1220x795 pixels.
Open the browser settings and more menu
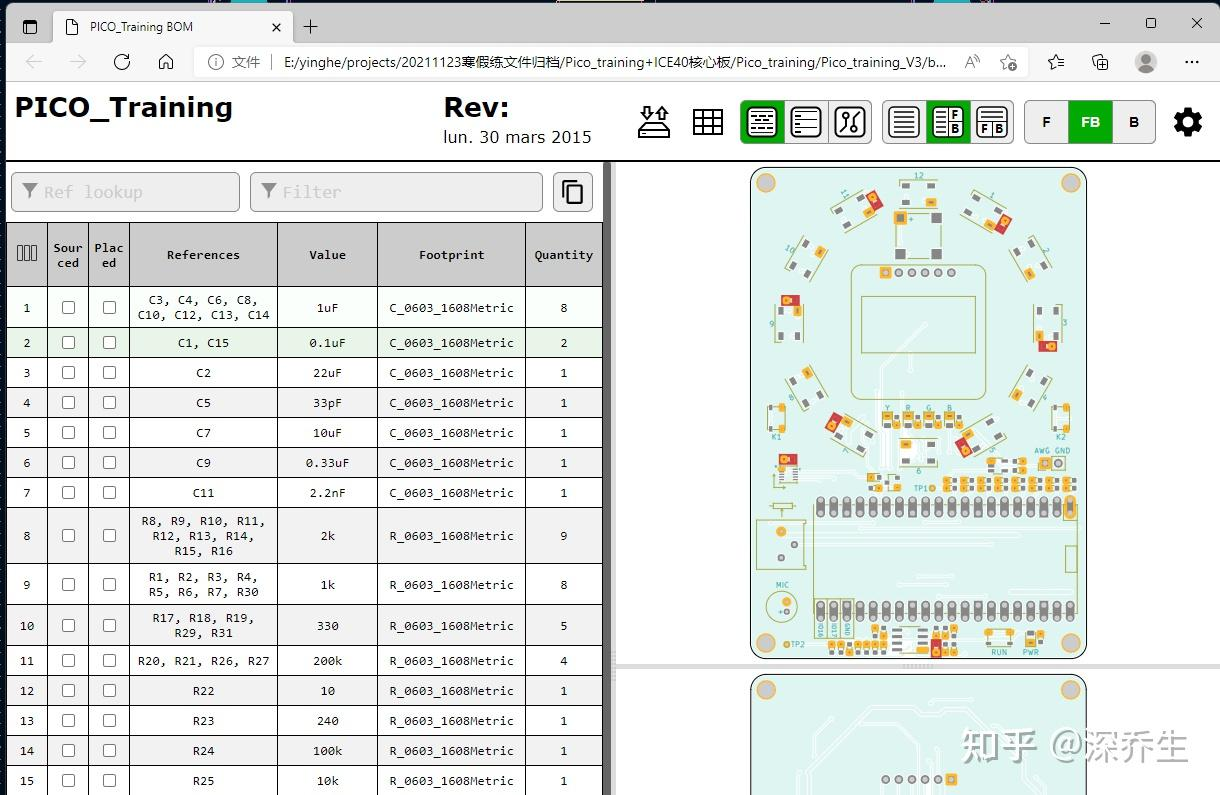1192,62
